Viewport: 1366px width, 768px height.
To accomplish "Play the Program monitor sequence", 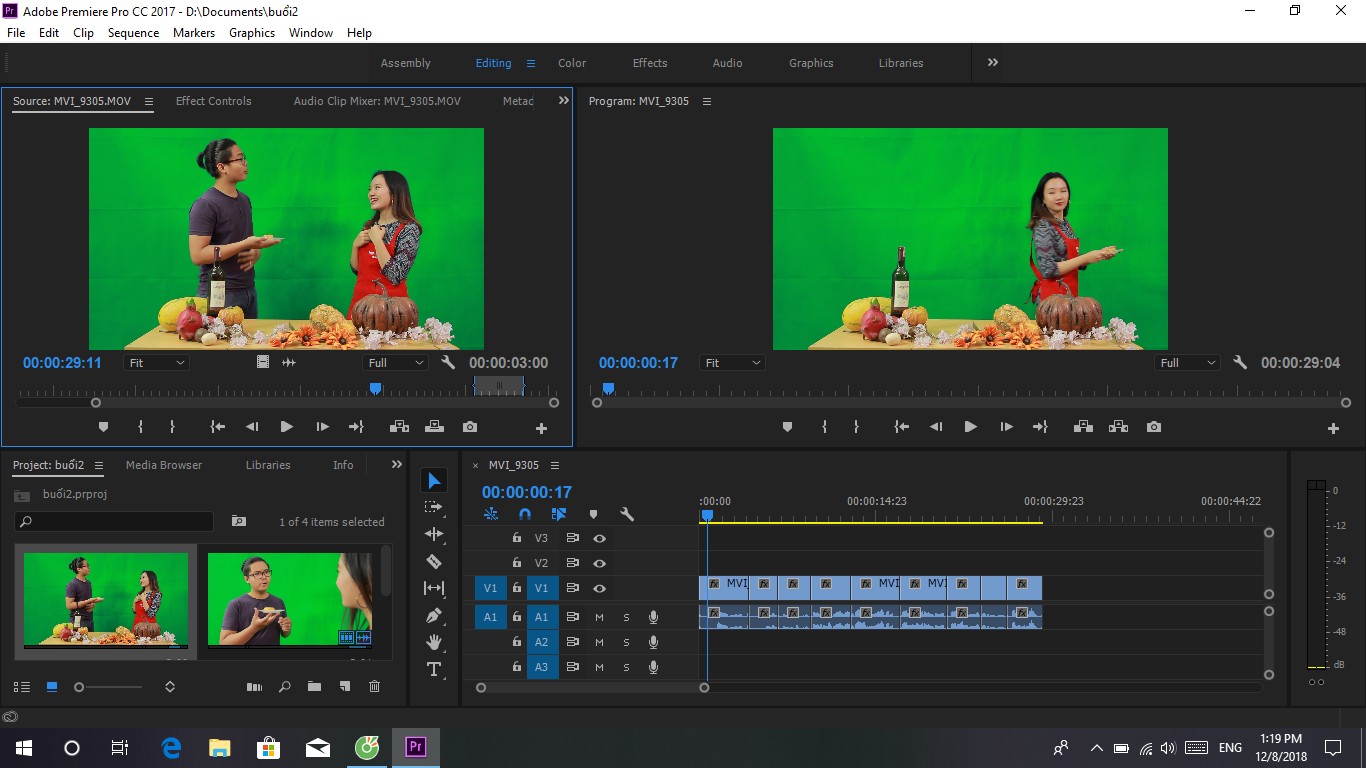I will coord(970,427).
